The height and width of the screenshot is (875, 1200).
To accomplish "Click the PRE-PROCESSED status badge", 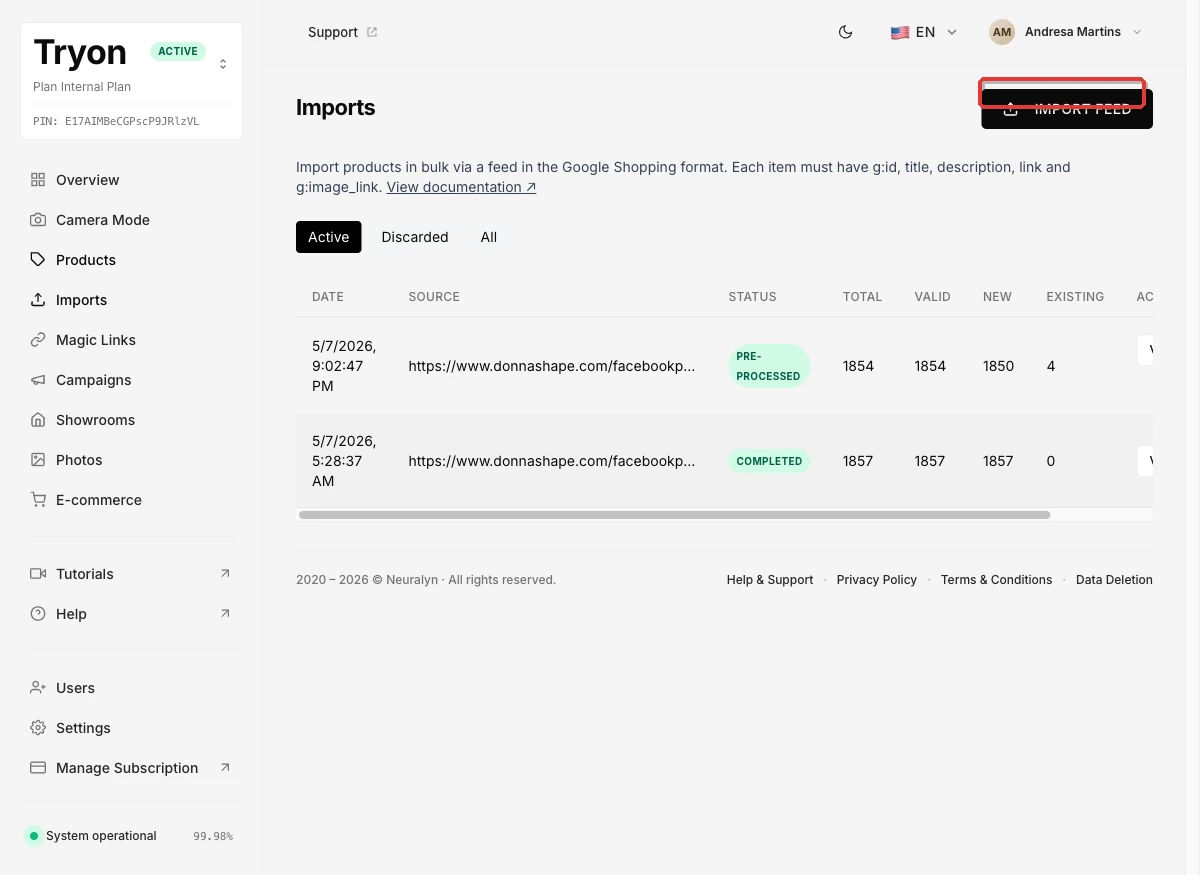I will [x=769, y=366].
